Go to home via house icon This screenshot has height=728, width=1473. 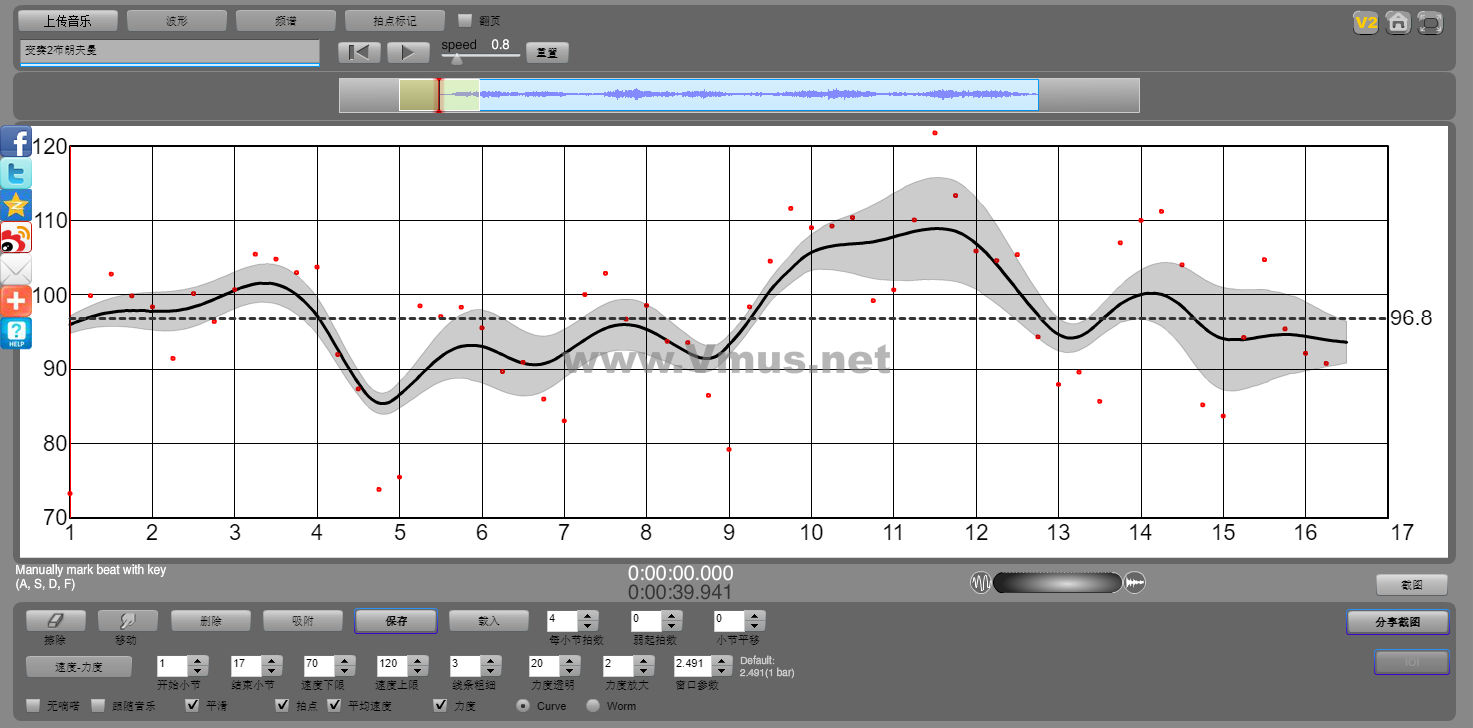[x=1398, y=22]
